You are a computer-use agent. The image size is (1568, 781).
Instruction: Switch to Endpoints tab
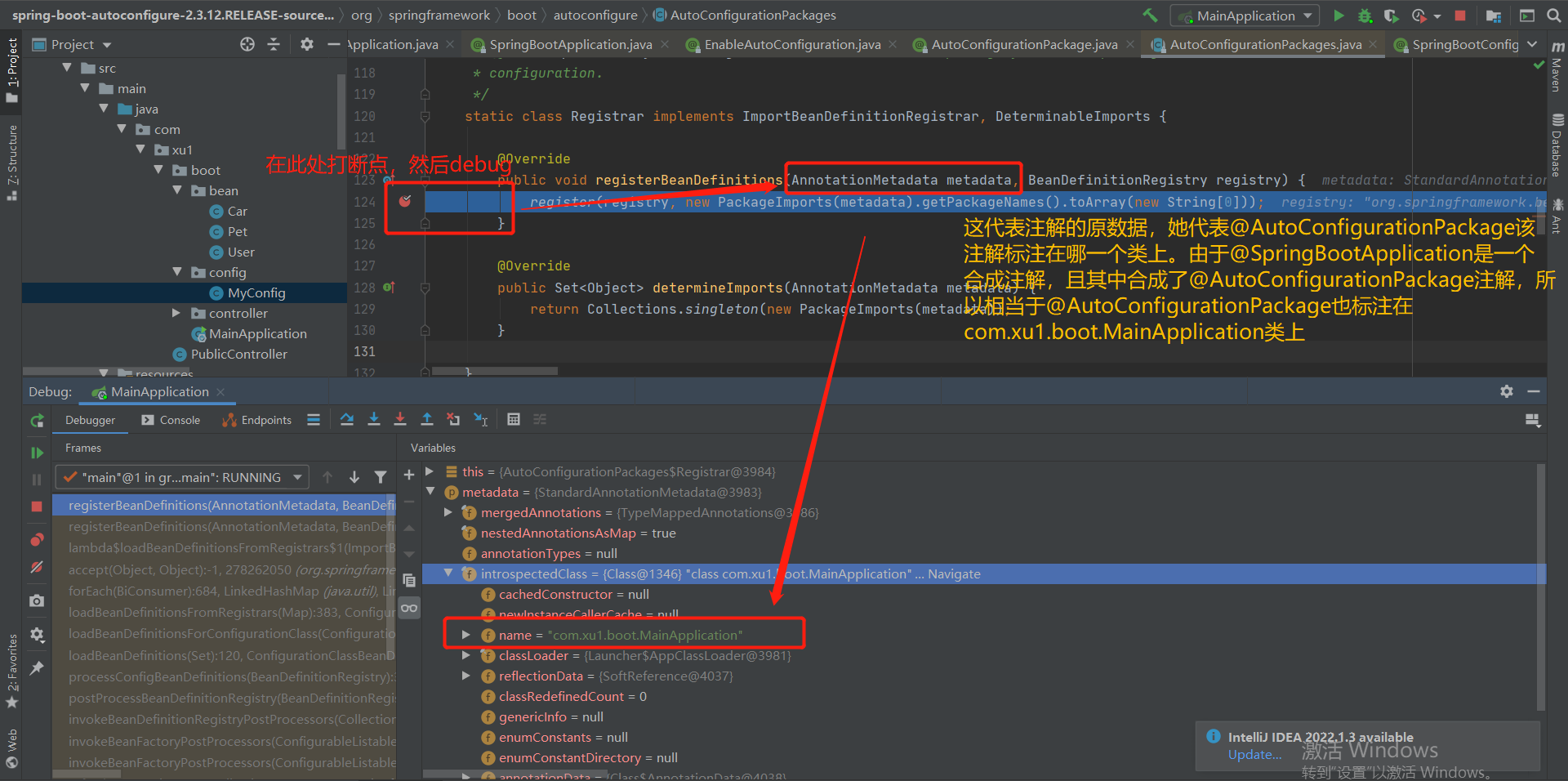click(x=257, y=420)
